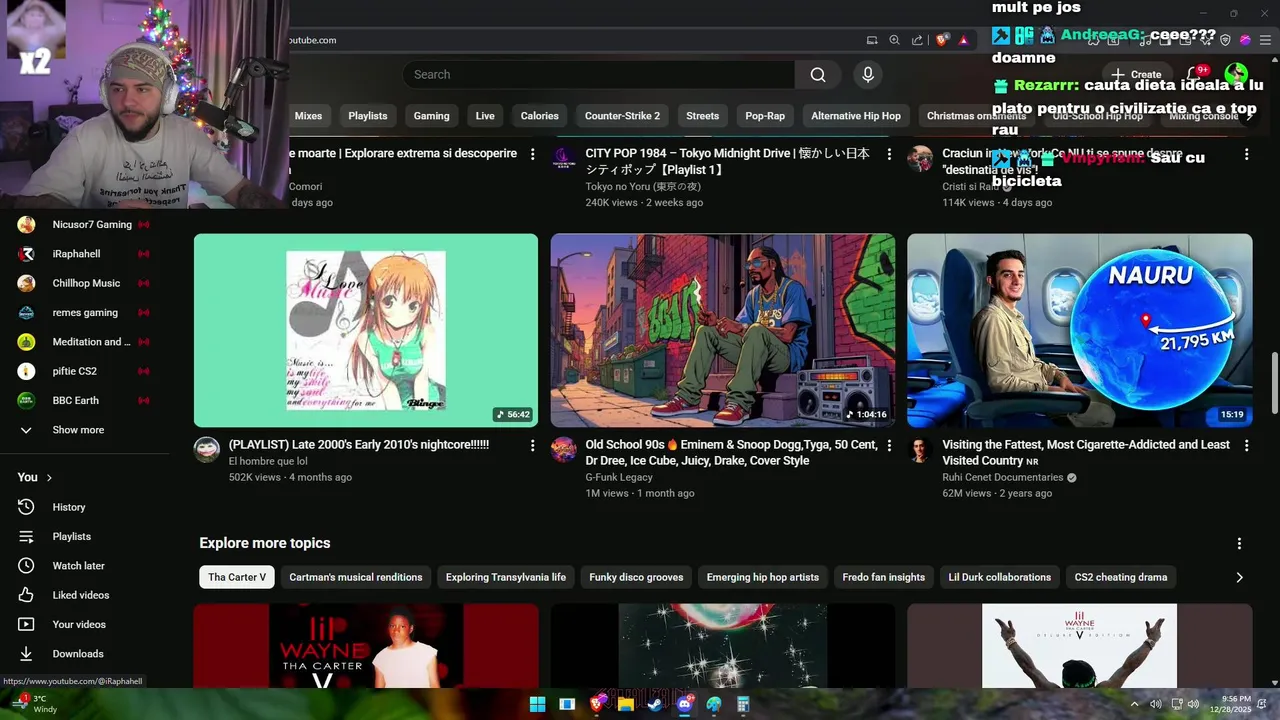Open more options for Craciun in New York video
The height and width of the screenshot is (720, 1280).
1246,154
